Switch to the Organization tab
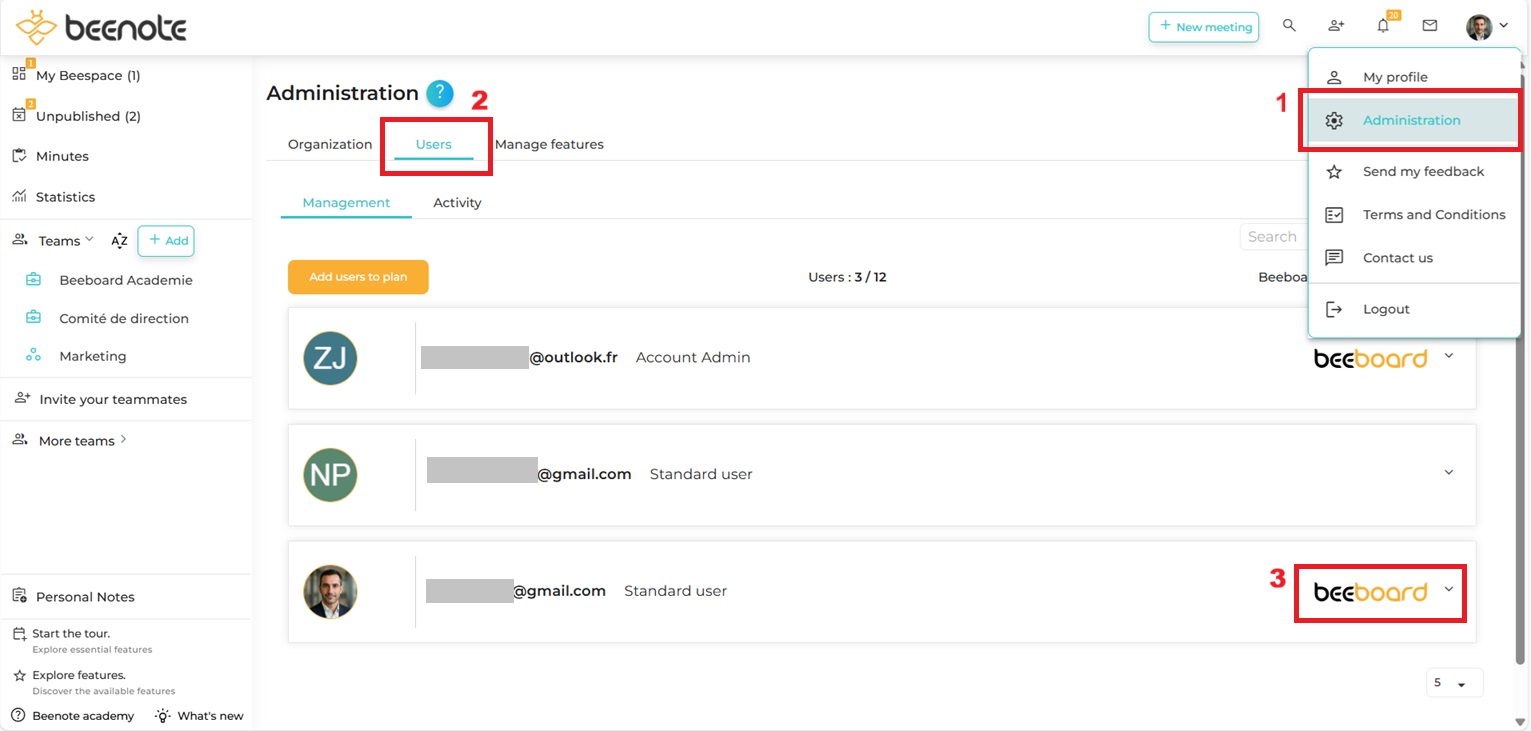1531x731 pixels. click(x=330, y=144)
